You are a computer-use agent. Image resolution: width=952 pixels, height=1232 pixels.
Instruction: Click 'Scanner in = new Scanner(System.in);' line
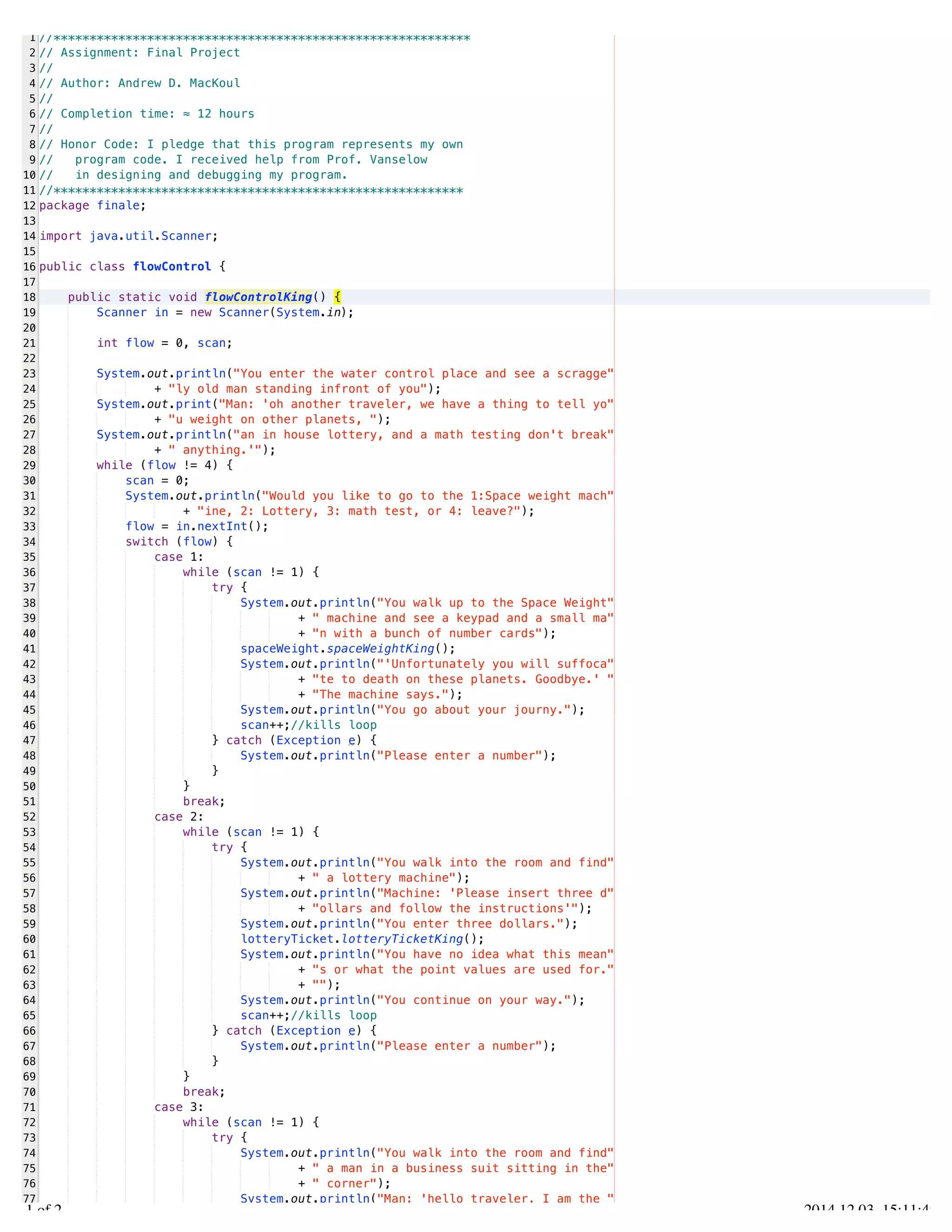coord(225,312)
